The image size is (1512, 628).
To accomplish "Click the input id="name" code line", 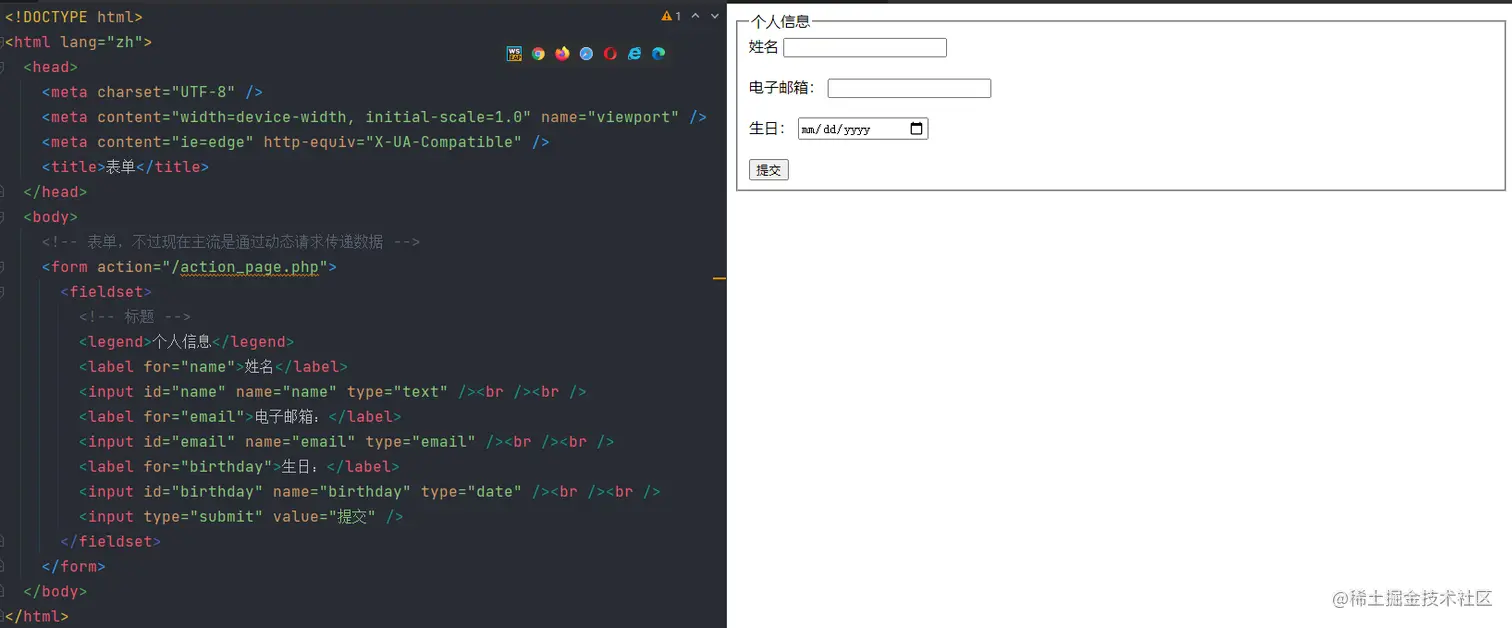I will [333, 392].
